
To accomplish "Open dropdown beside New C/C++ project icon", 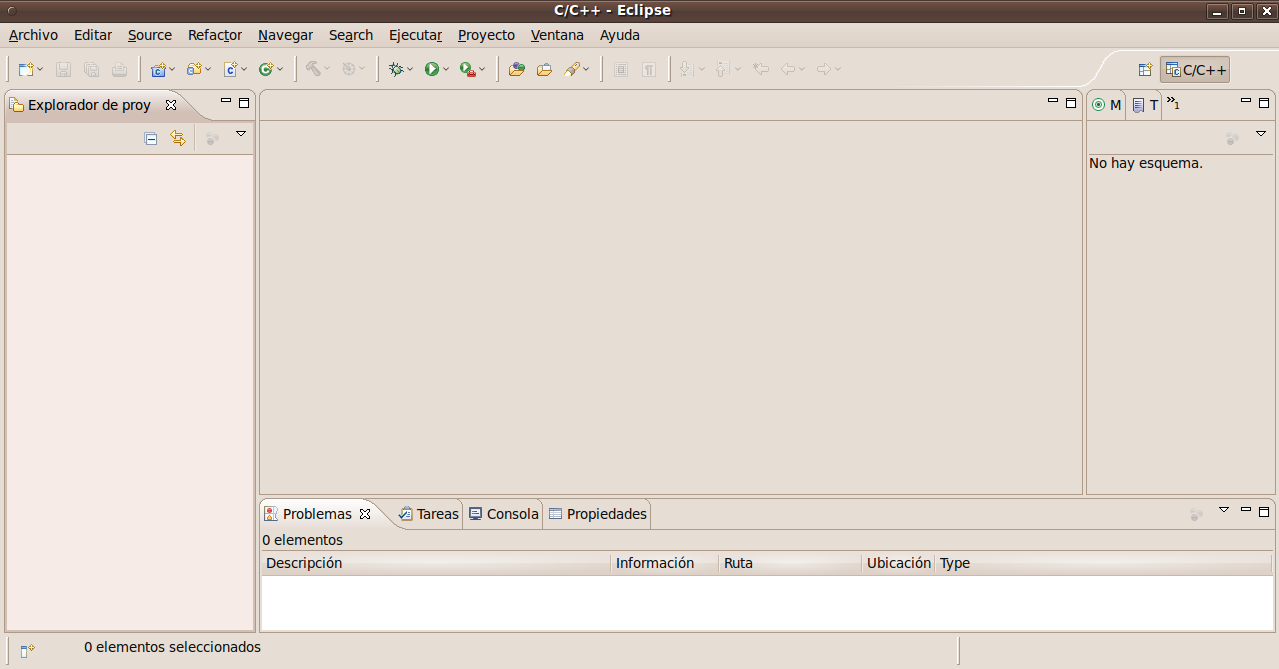I will (x=173, y=70).
